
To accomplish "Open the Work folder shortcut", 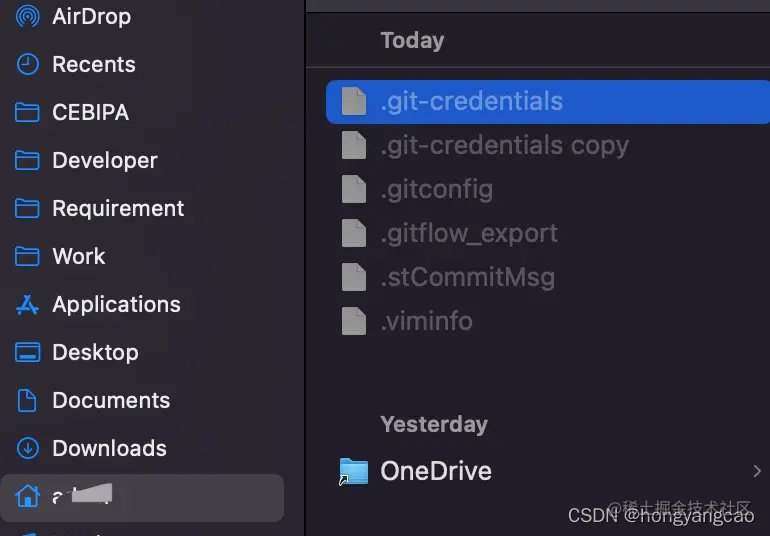I will click(x=78, y=256).
